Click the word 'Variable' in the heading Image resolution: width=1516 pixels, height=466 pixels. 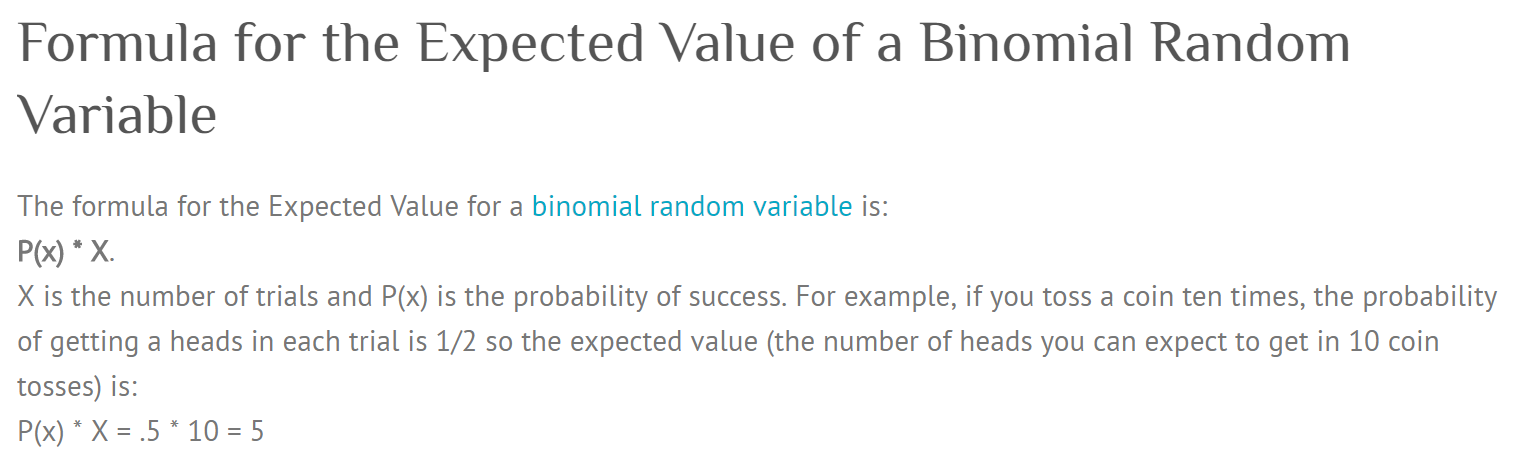click(117, 114)
